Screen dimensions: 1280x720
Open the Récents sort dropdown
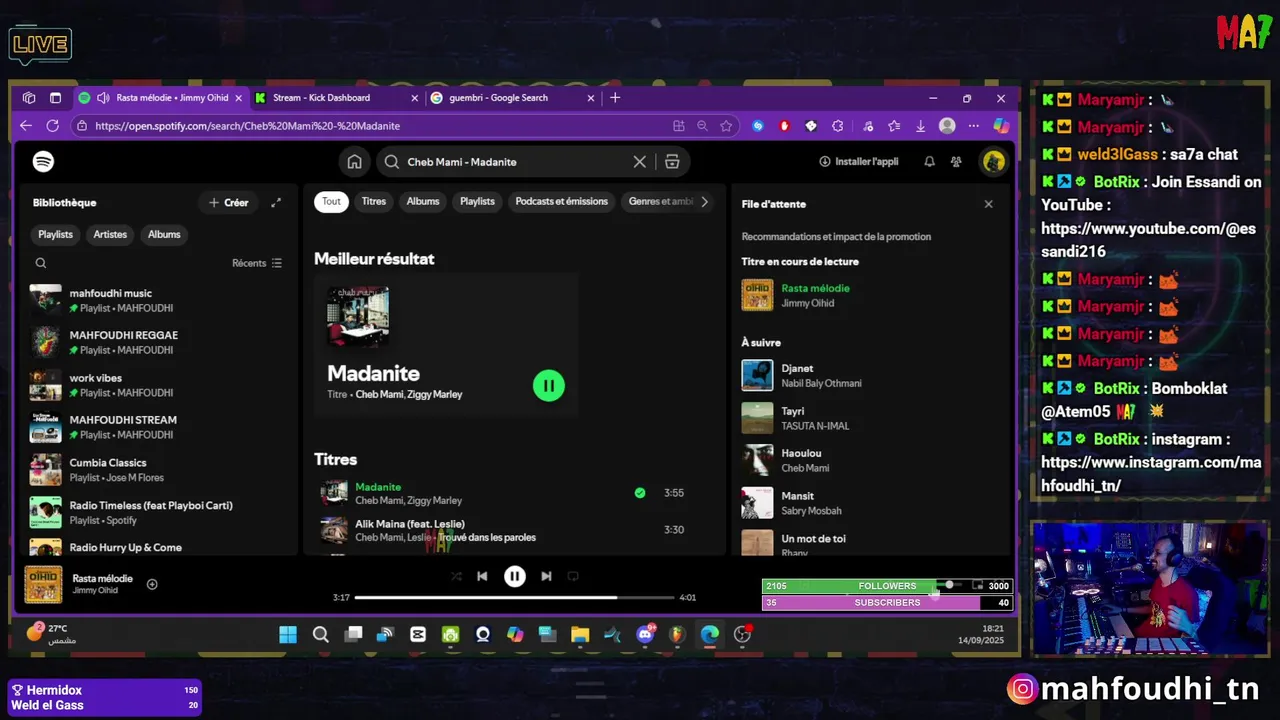pos(257,263)
